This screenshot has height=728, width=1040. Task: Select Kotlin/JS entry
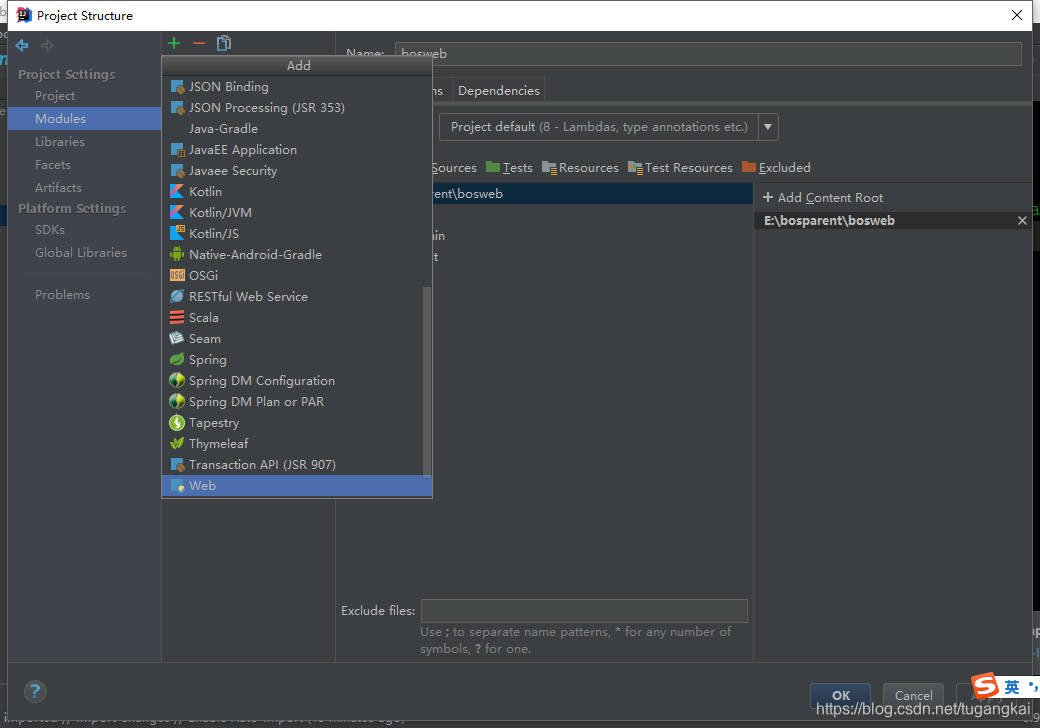[296, 233]
